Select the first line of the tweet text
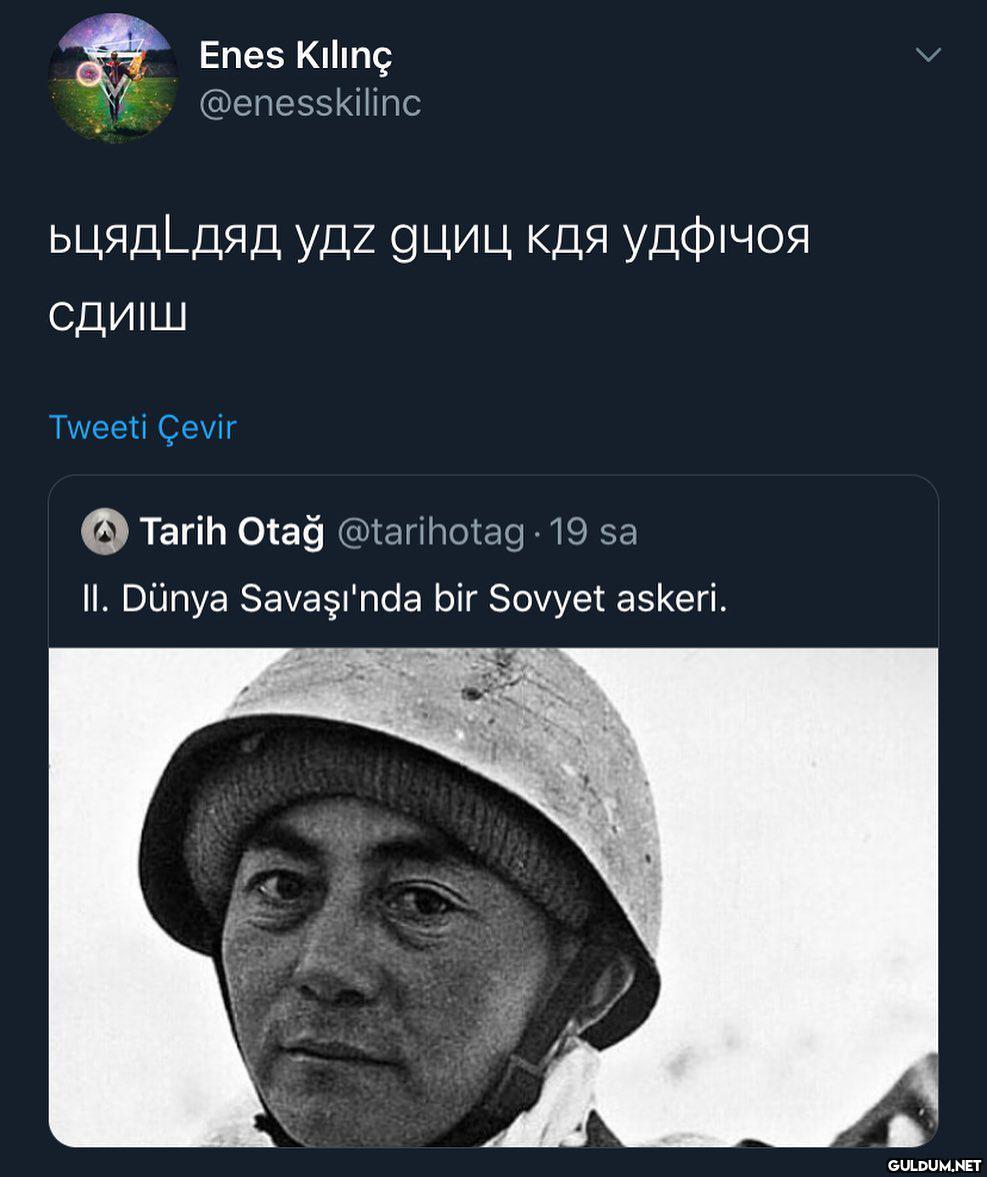987x1177 pixels. point(429,240)
